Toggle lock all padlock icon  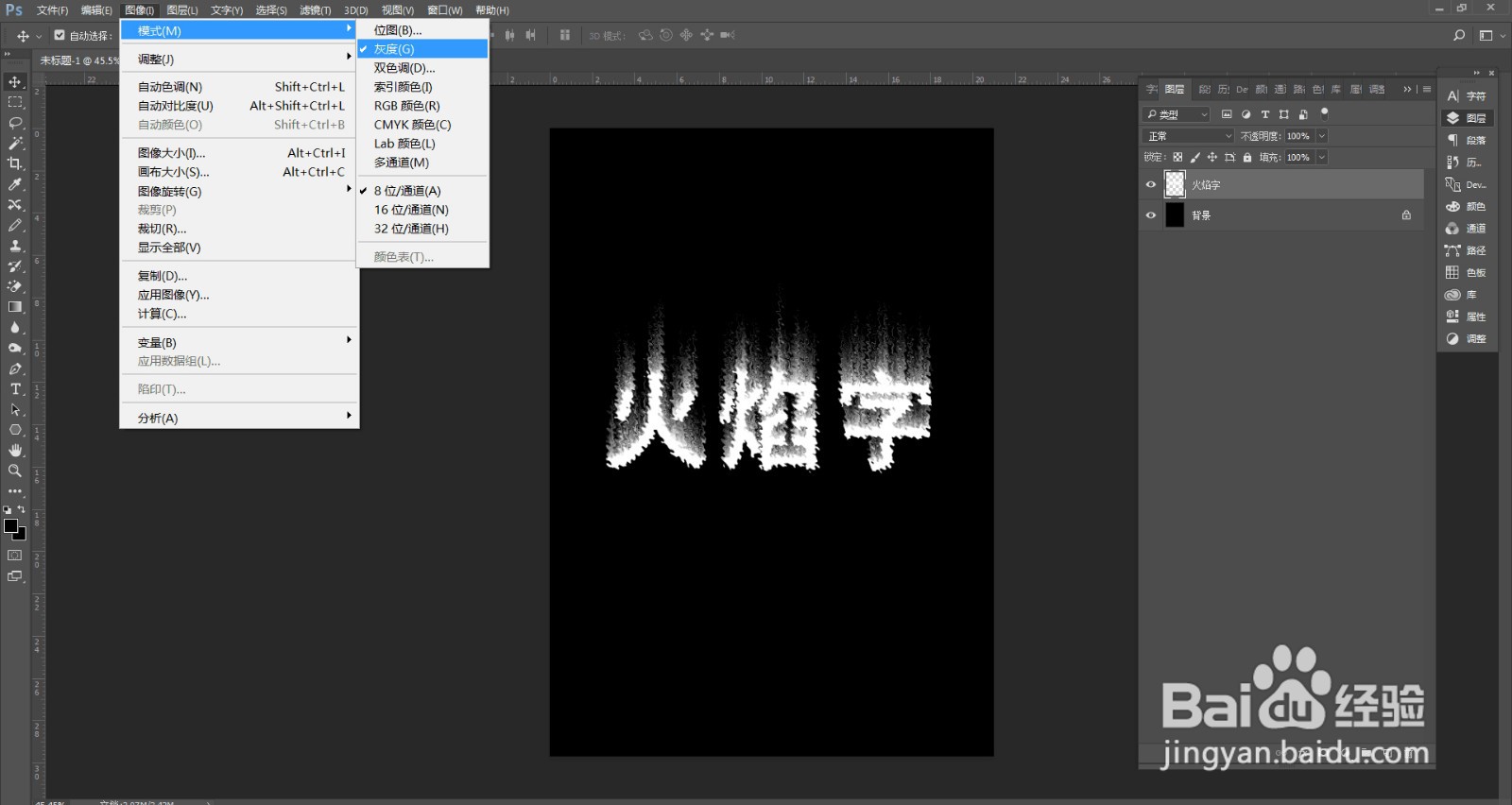[1247, 158]
